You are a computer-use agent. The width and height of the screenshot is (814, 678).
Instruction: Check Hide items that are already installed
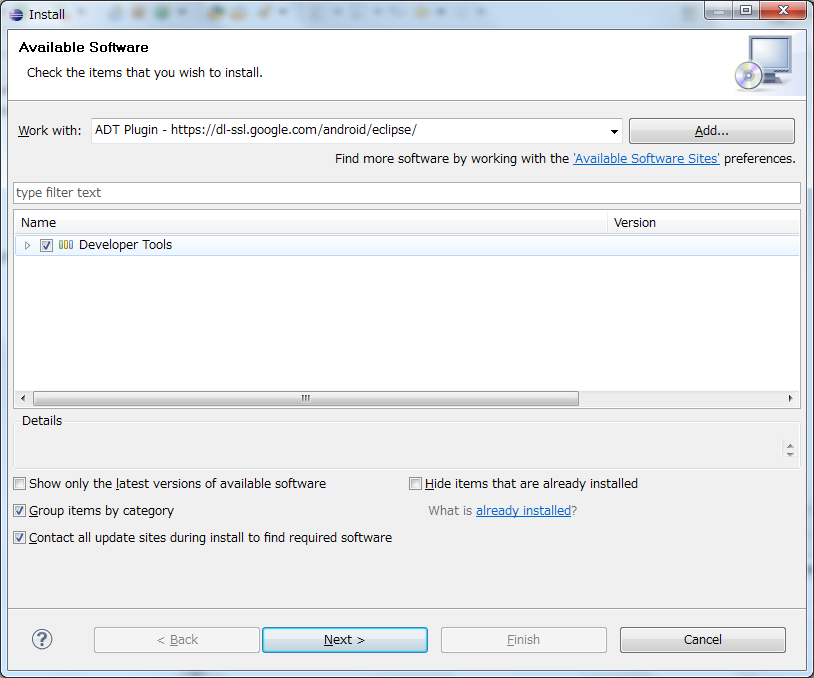click(x=415, y=484)
